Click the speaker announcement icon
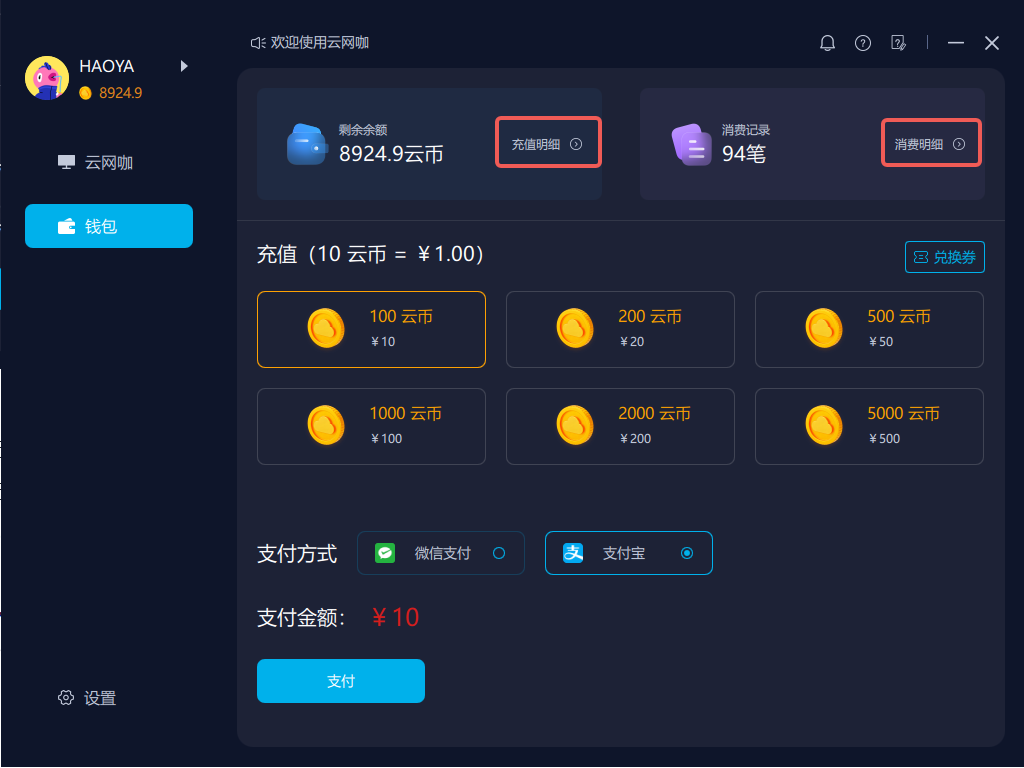 [x=258, y=43]
